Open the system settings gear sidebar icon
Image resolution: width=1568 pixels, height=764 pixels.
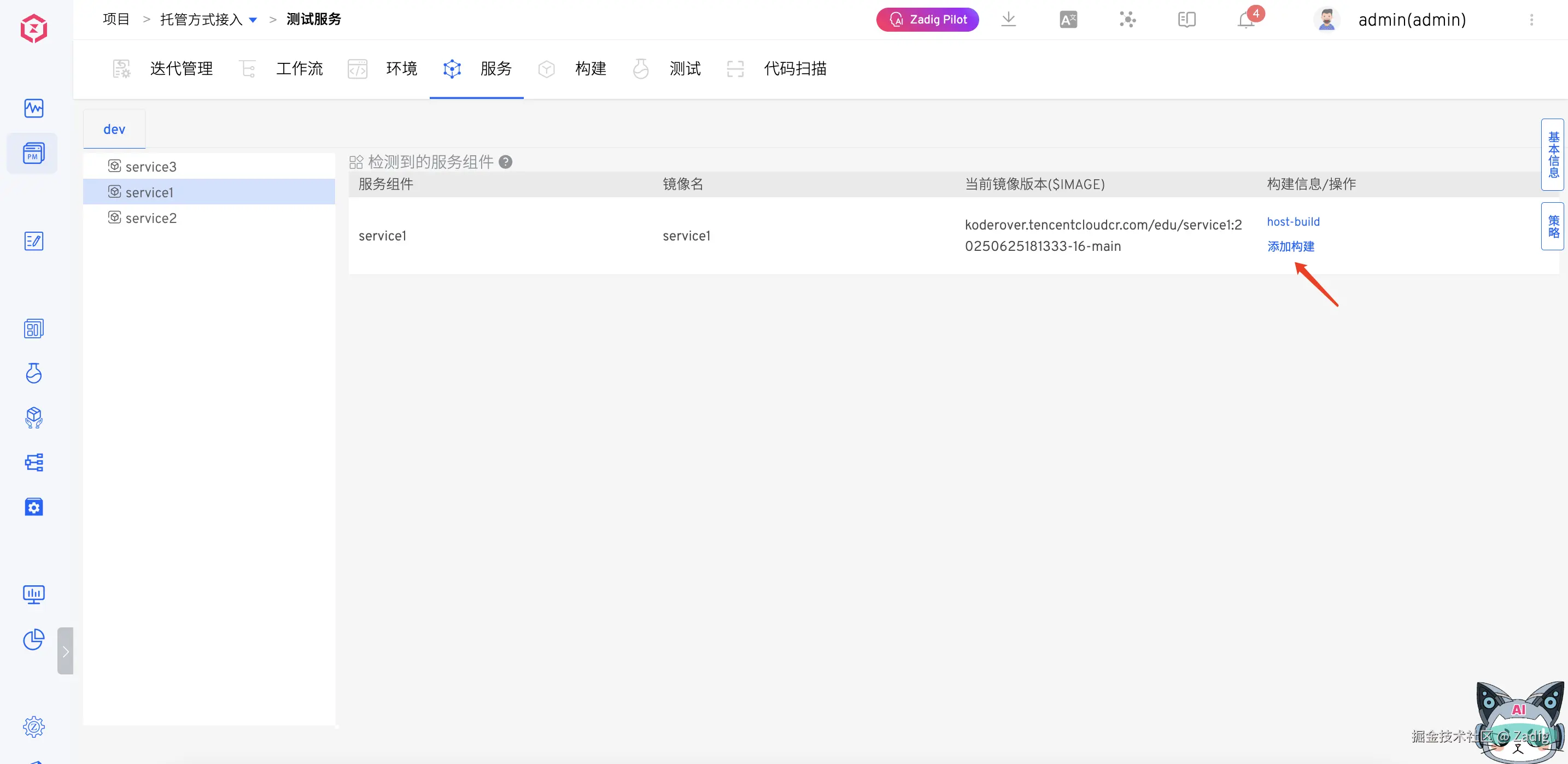pyautogui.click(x=33, y=726)
